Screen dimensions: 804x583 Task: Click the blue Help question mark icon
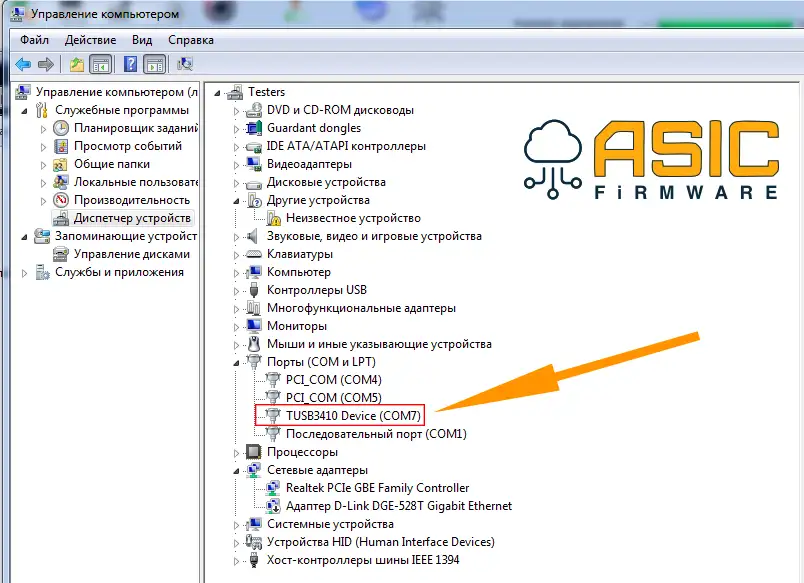pyautogui.click(x=131, y=65)
